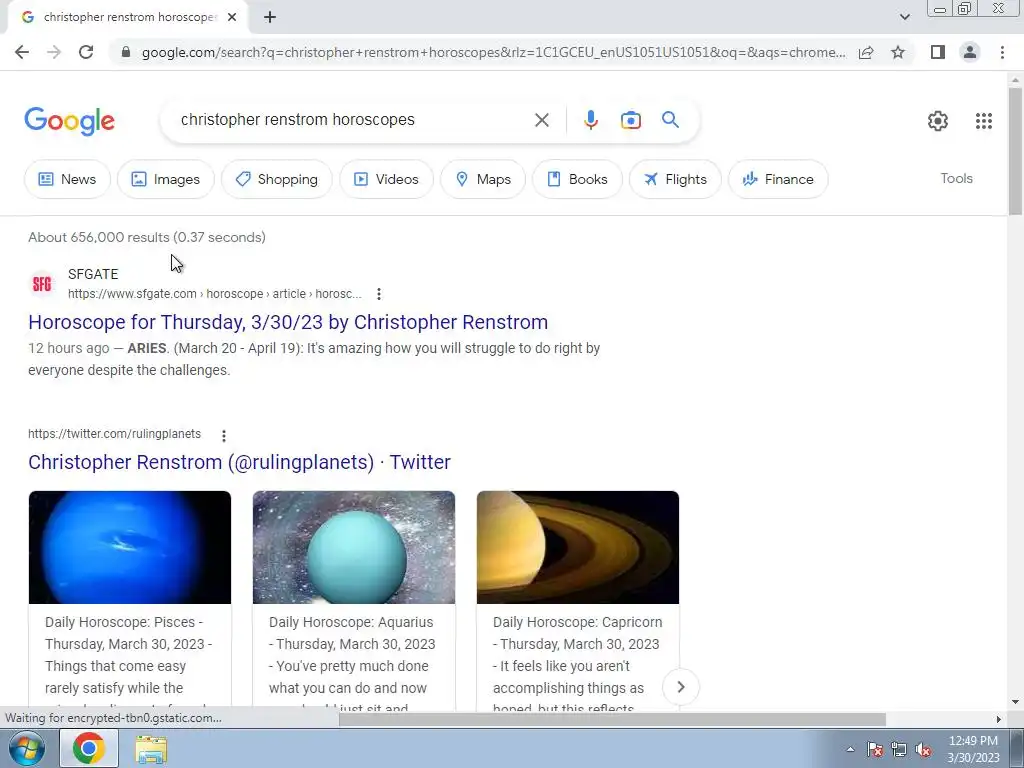Show hidden tray icons arrow
This screenshot has height=768, width=1024.
point(850,750)
